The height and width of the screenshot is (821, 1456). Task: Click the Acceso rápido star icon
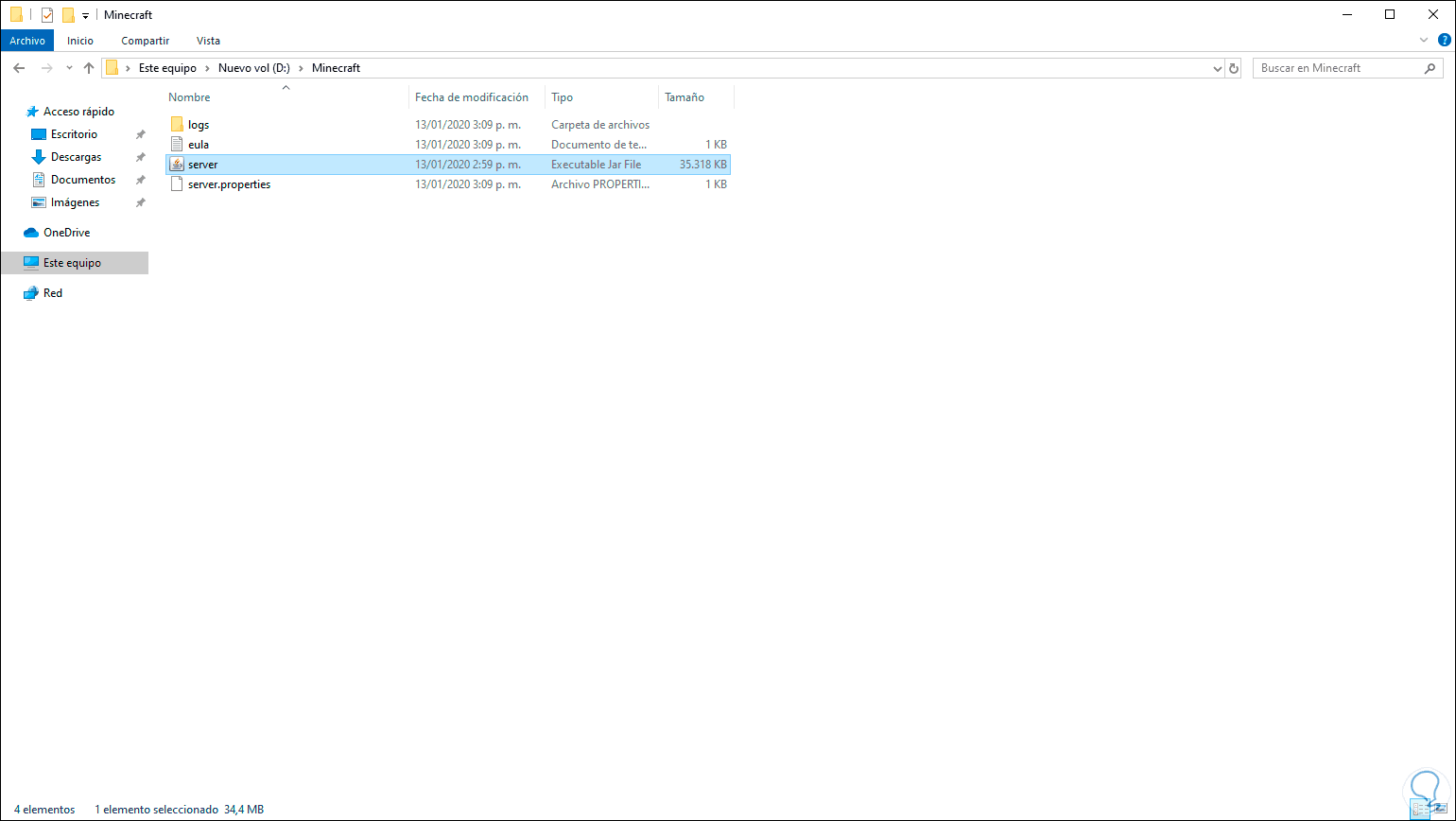(32, 112)
